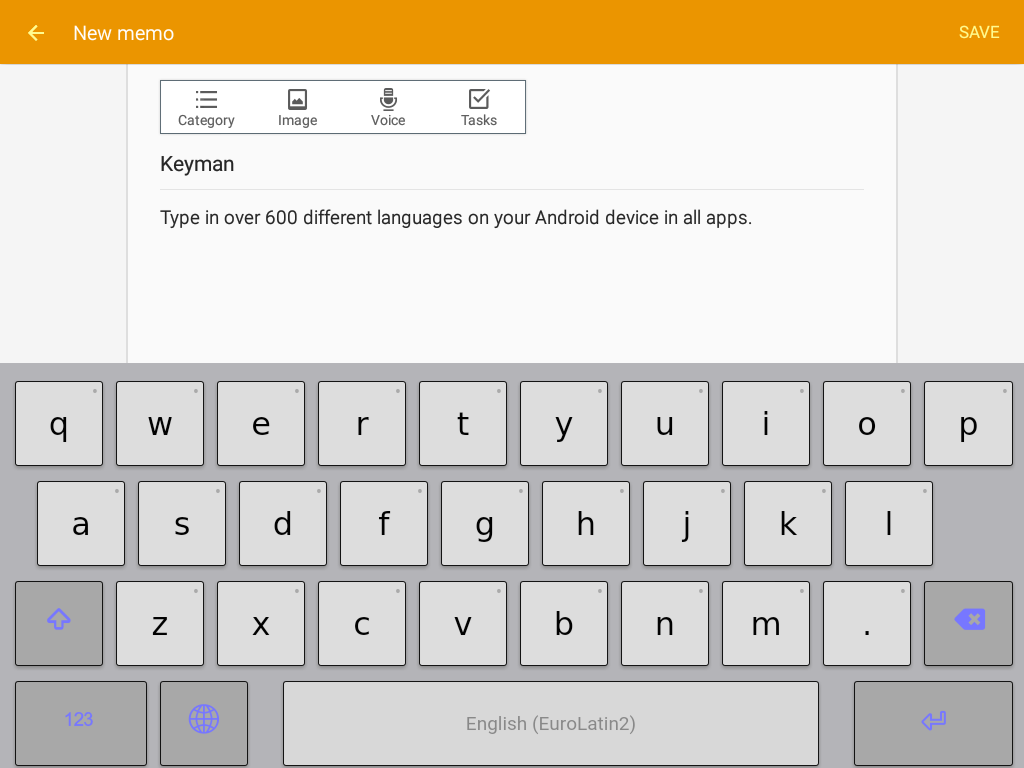Tap the 'z' key
1024x768 pixels.
160,623
